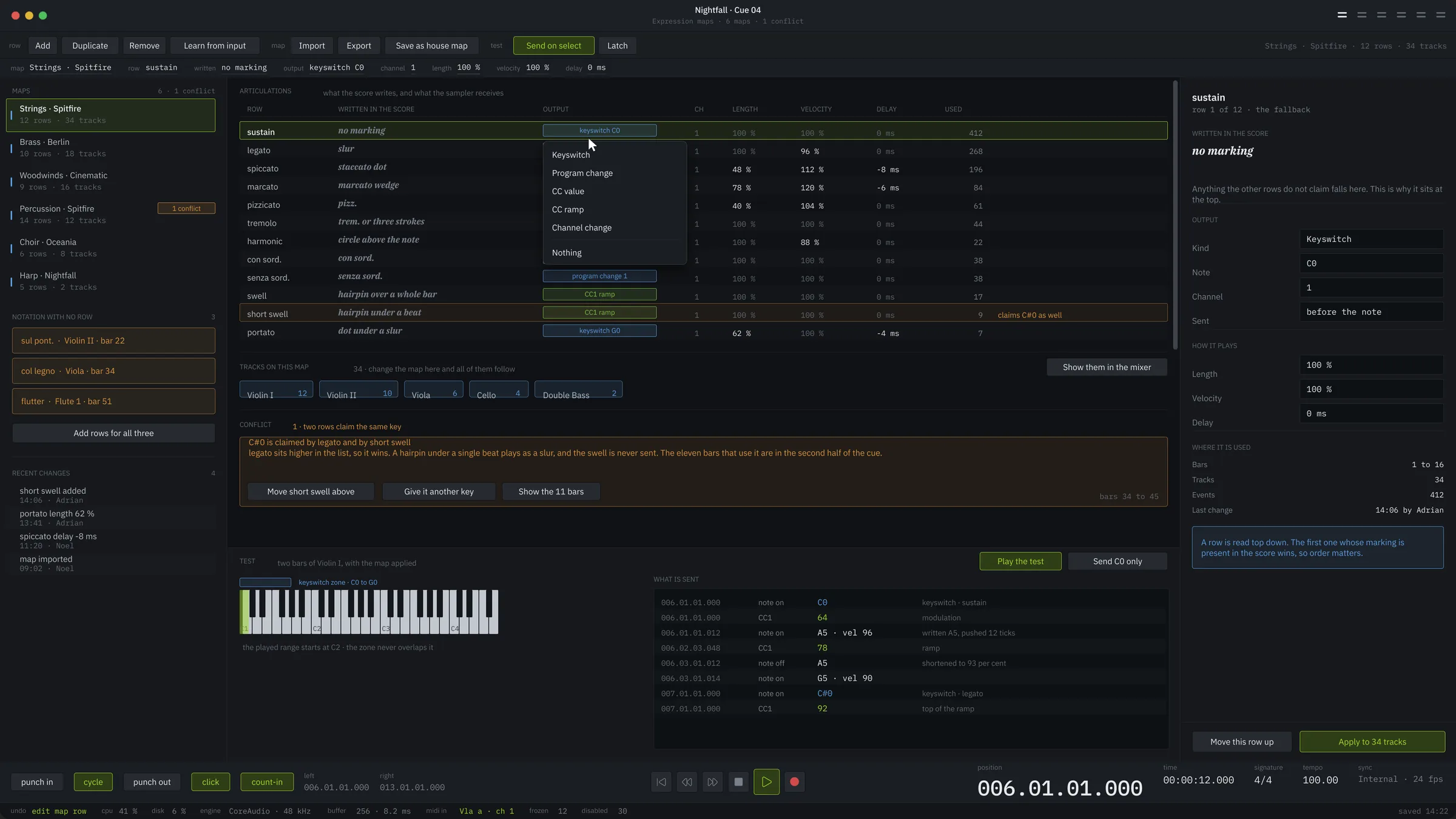Choose CC ramp from the output menu
This screenshot has height=819, width=1456.
pyautogui.click(x=615, y=209)
